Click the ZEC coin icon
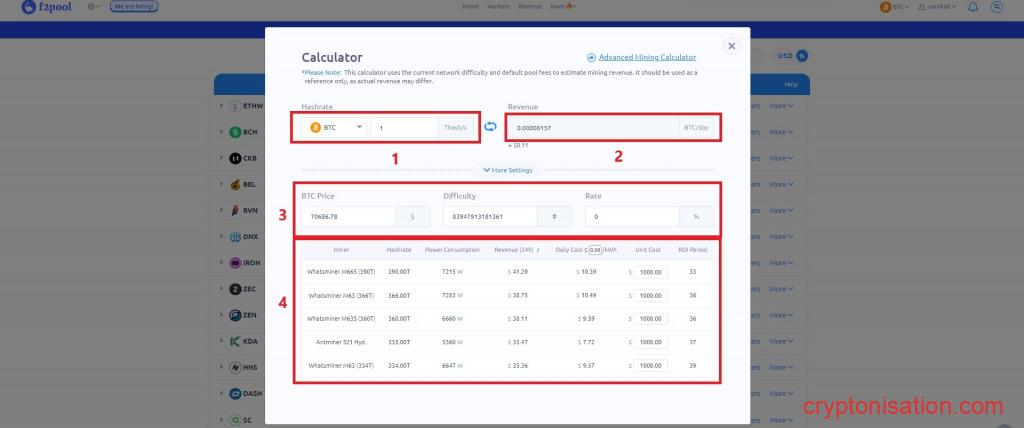This screenshot has width=1024, height=428. click(x=236, y=289)
